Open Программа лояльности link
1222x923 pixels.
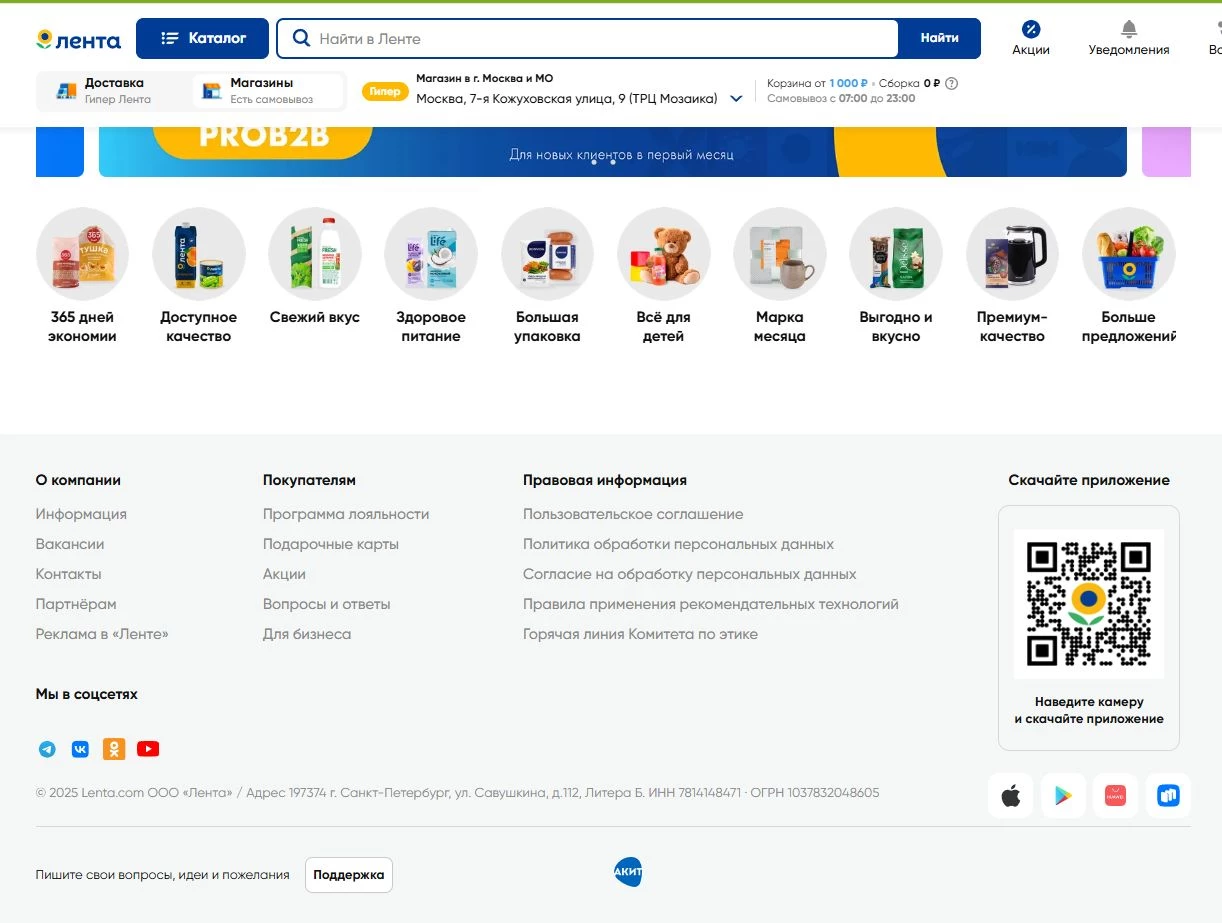tap(346, 514)
